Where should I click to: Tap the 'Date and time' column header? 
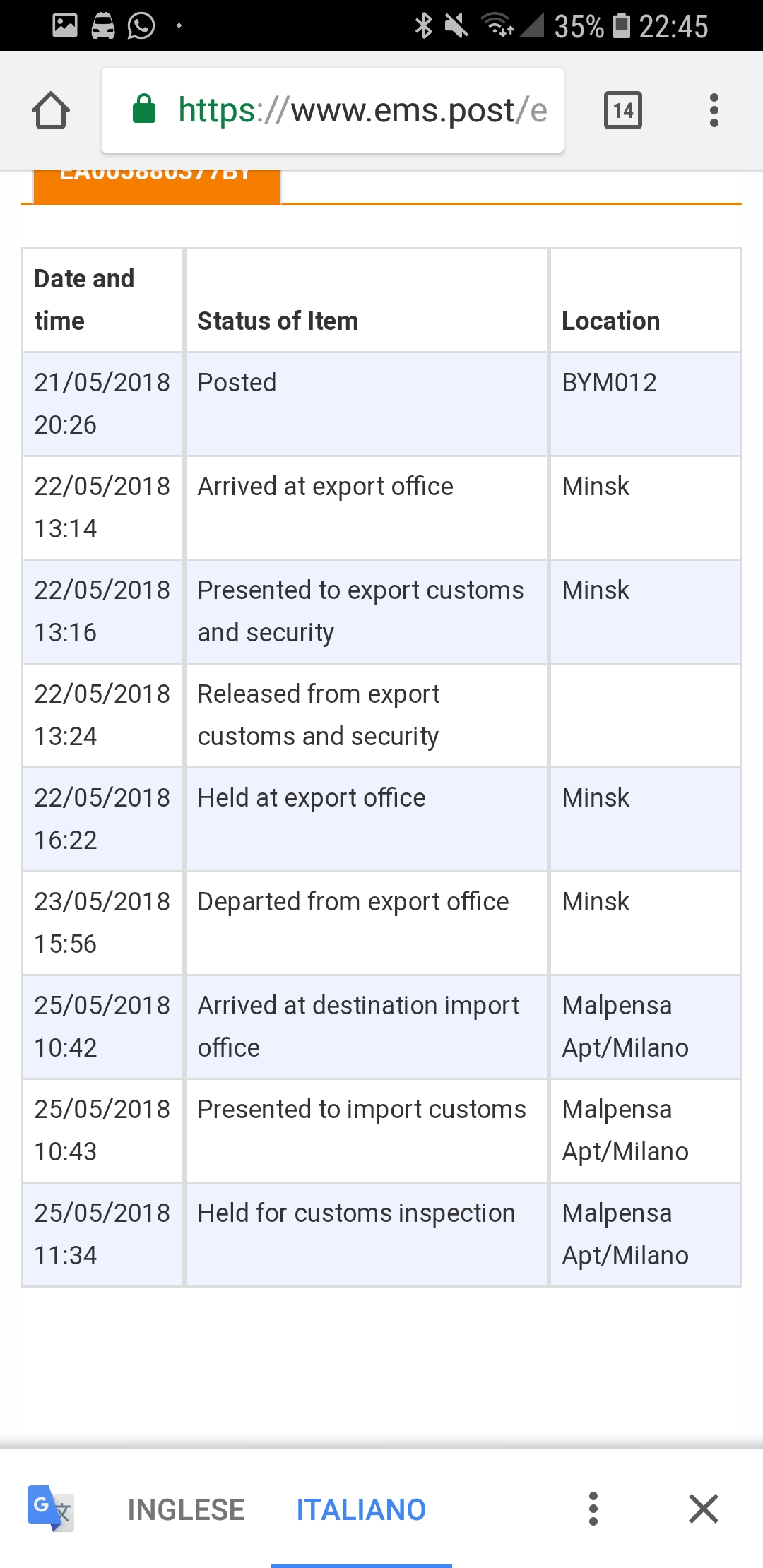[x=84, y=299]
